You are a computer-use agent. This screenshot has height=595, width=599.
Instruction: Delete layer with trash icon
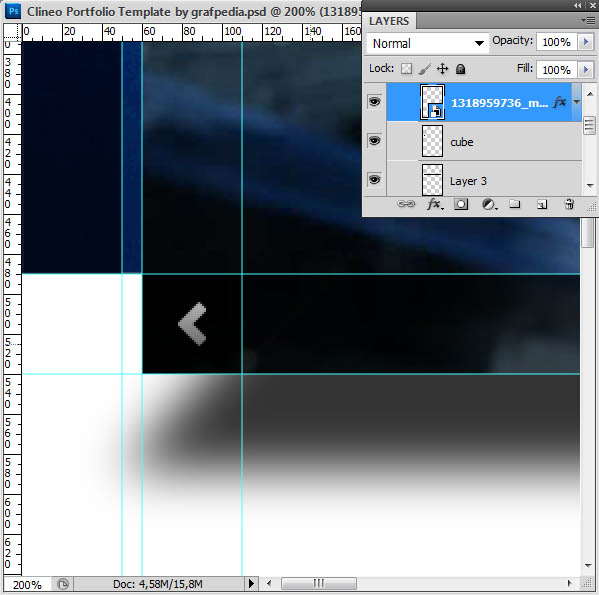[x=569, y=204]
